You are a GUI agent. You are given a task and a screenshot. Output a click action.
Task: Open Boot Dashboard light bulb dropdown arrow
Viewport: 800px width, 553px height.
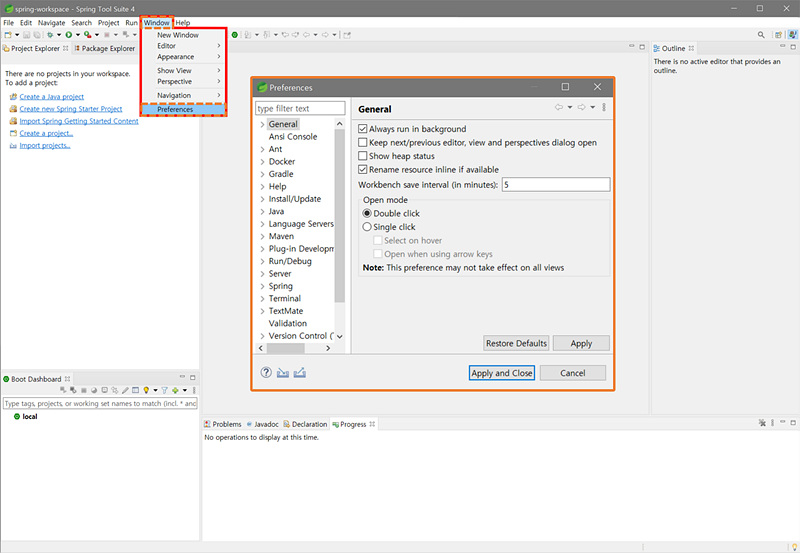tap(155, 390)
